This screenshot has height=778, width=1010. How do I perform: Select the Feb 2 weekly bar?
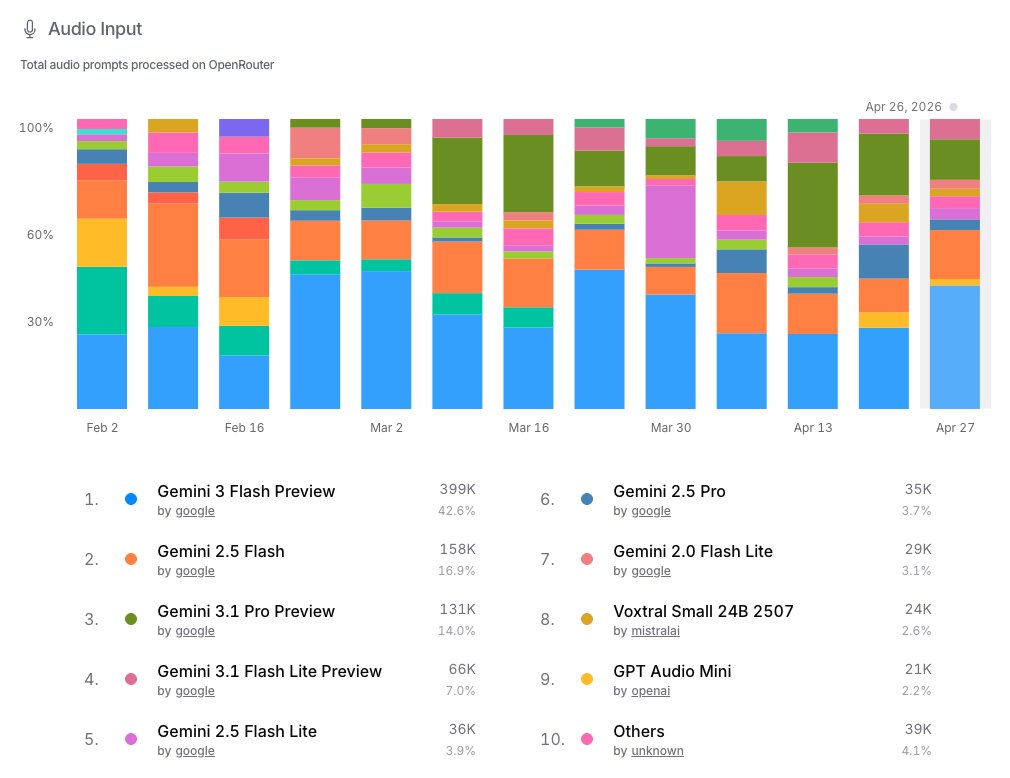pyautogui.click(x=102, y=263)
